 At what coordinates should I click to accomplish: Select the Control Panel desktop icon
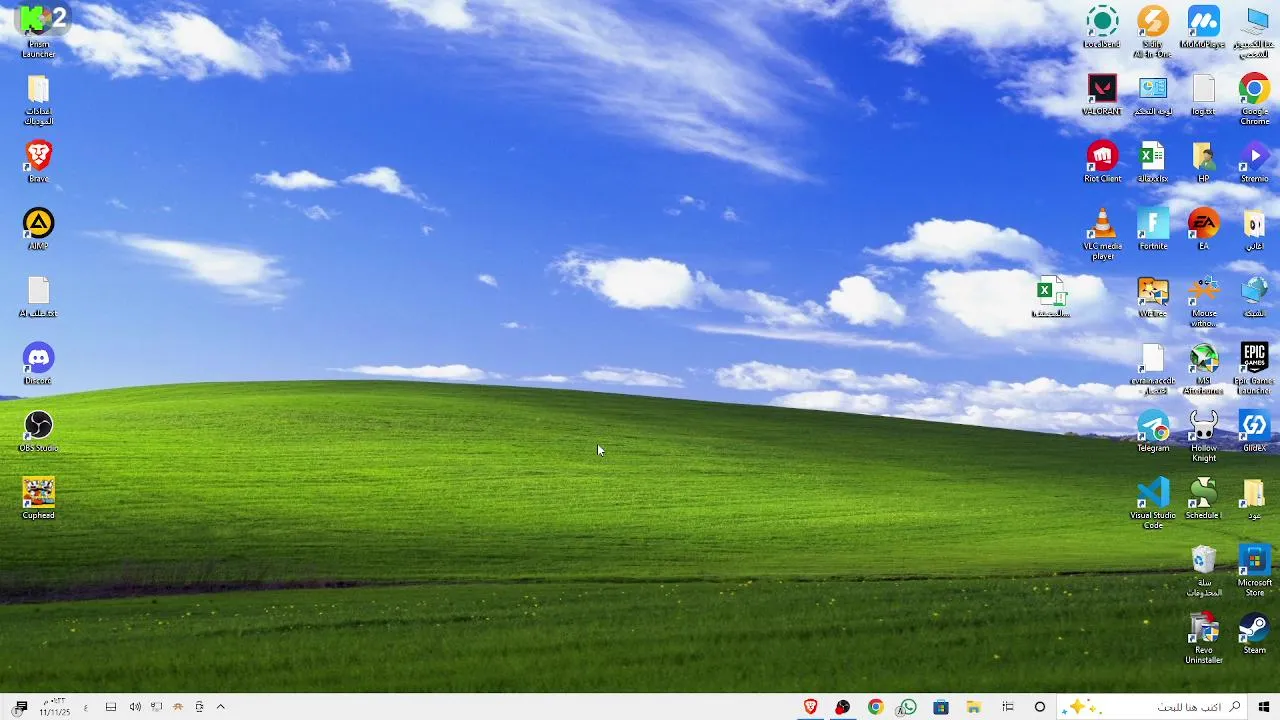(x=1153, y=94)
